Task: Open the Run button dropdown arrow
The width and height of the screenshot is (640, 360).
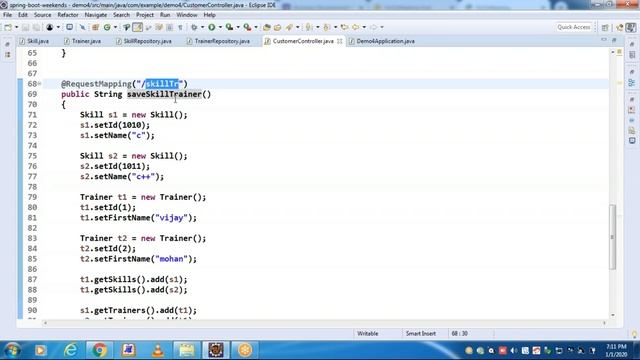Action: click(x=220, y=27)
